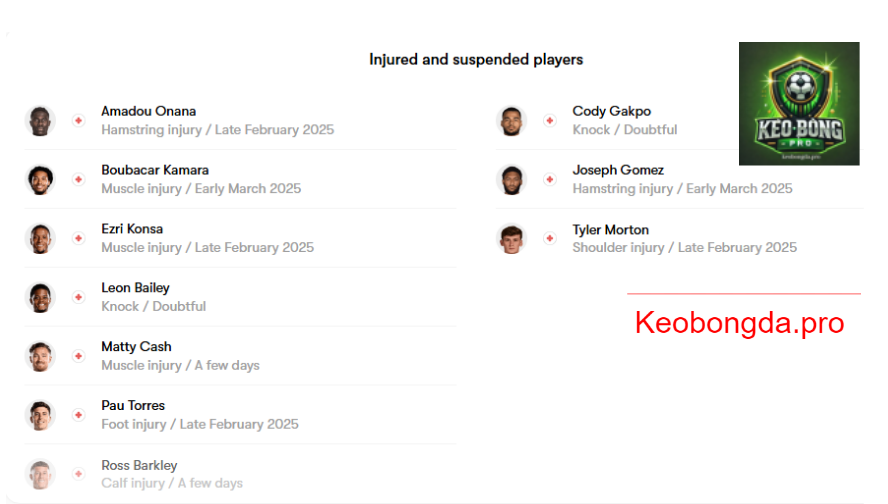The height and width of the screenshot is (504, 888).
Task: Click Cody Gakpo's profile picture
Action: tap(511, 121)
